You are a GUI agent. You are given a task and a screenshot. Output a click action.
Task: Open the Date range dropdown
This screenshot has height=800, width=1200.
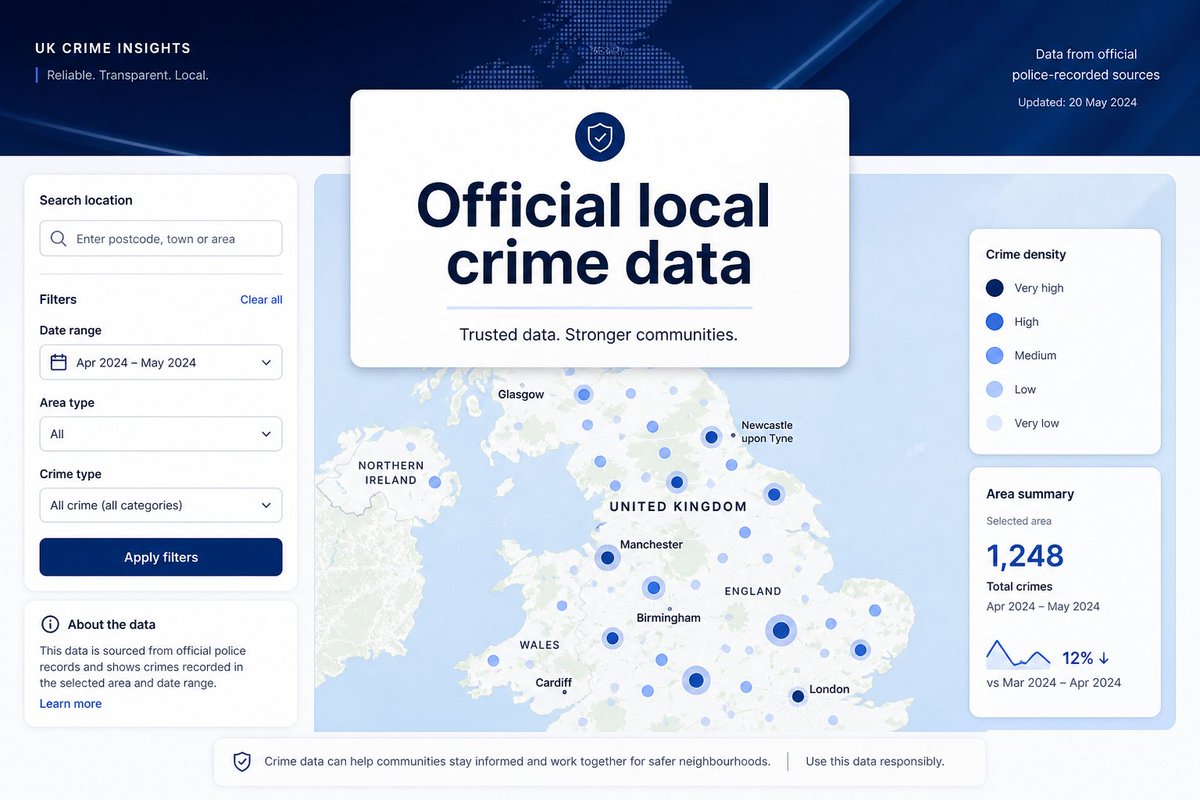tap(161, 362)
